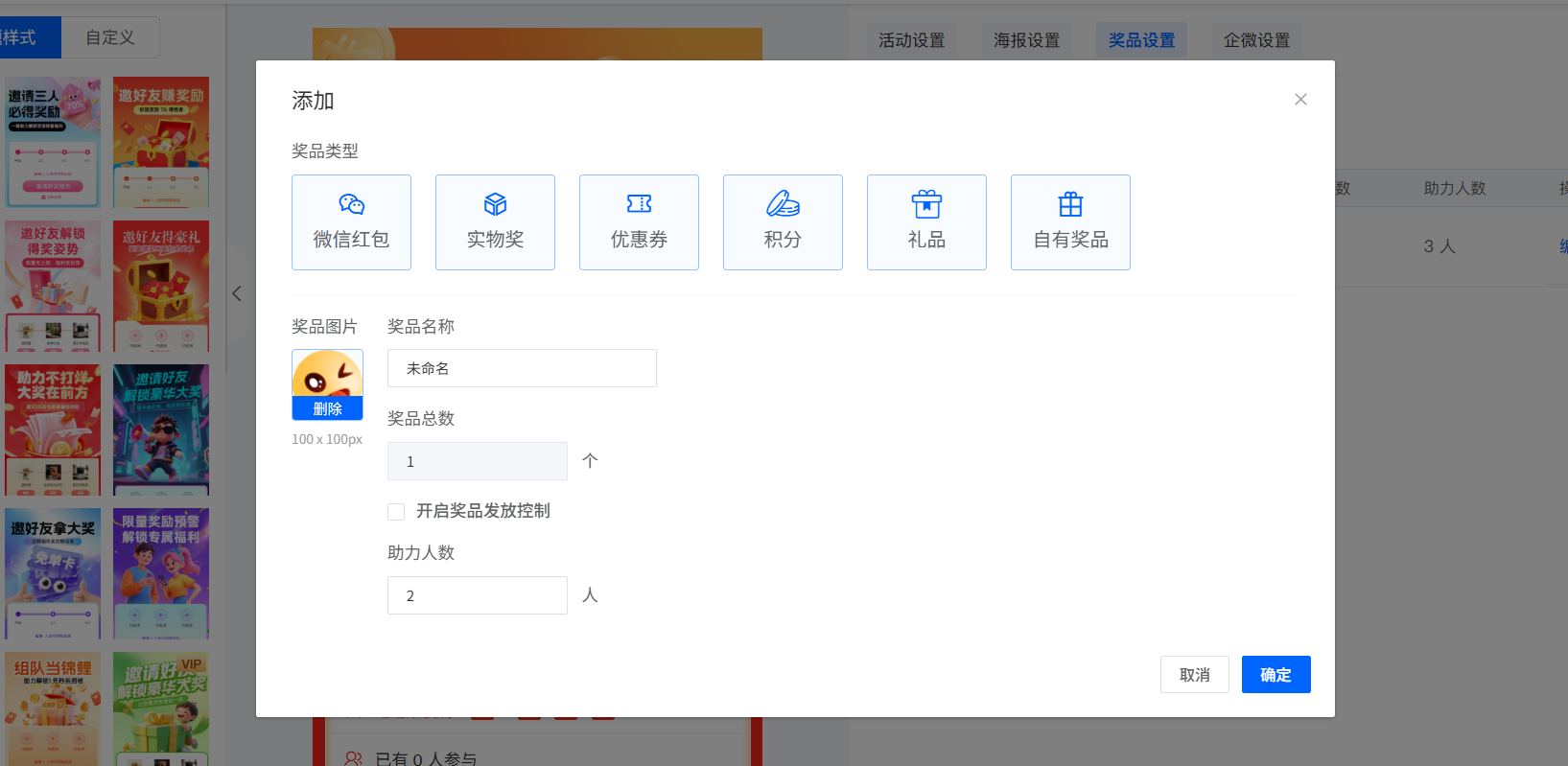This screenshot has height=766, width=1568.
Task: Focus the 奖品总数 quantity field
Action: tap(477, 461)
